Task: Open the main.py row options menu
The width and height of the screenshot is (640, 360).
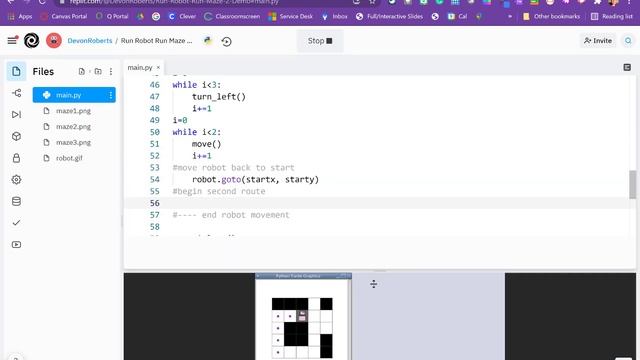Action: coord(111,95)
